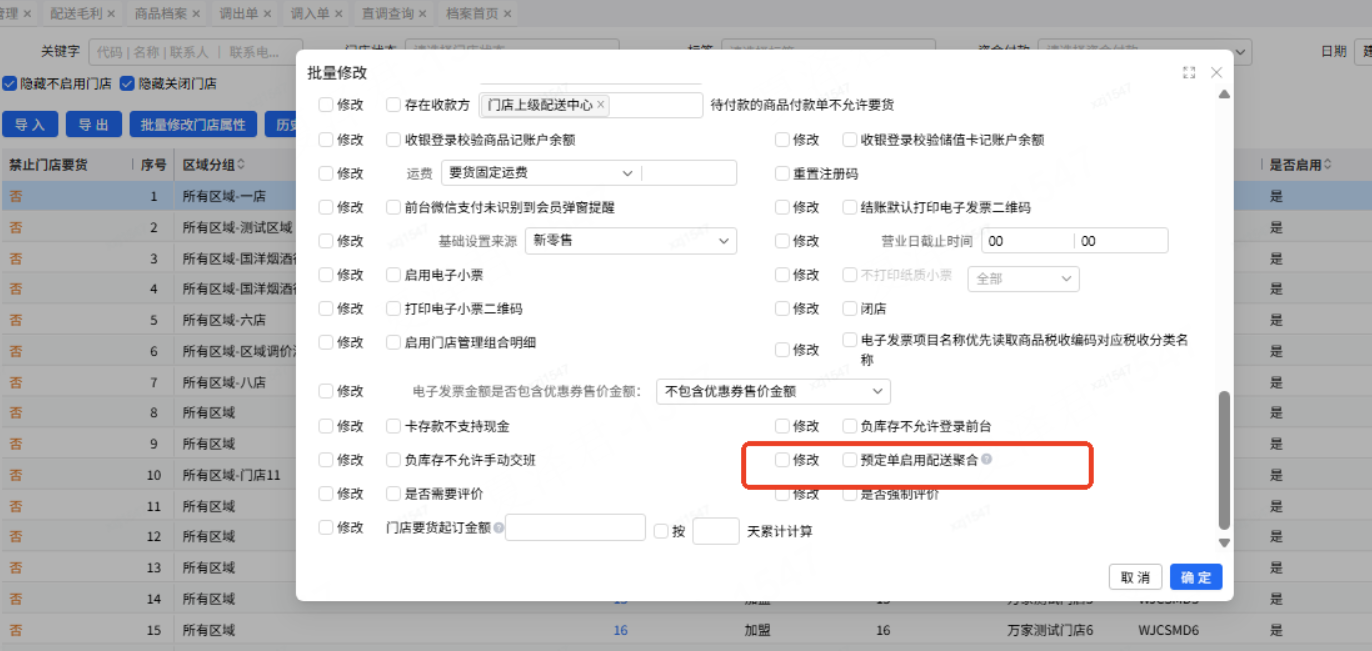Click 营业日截止时间 first 00 field
Screen dimensions: 1372x651
coord(1028,241)
